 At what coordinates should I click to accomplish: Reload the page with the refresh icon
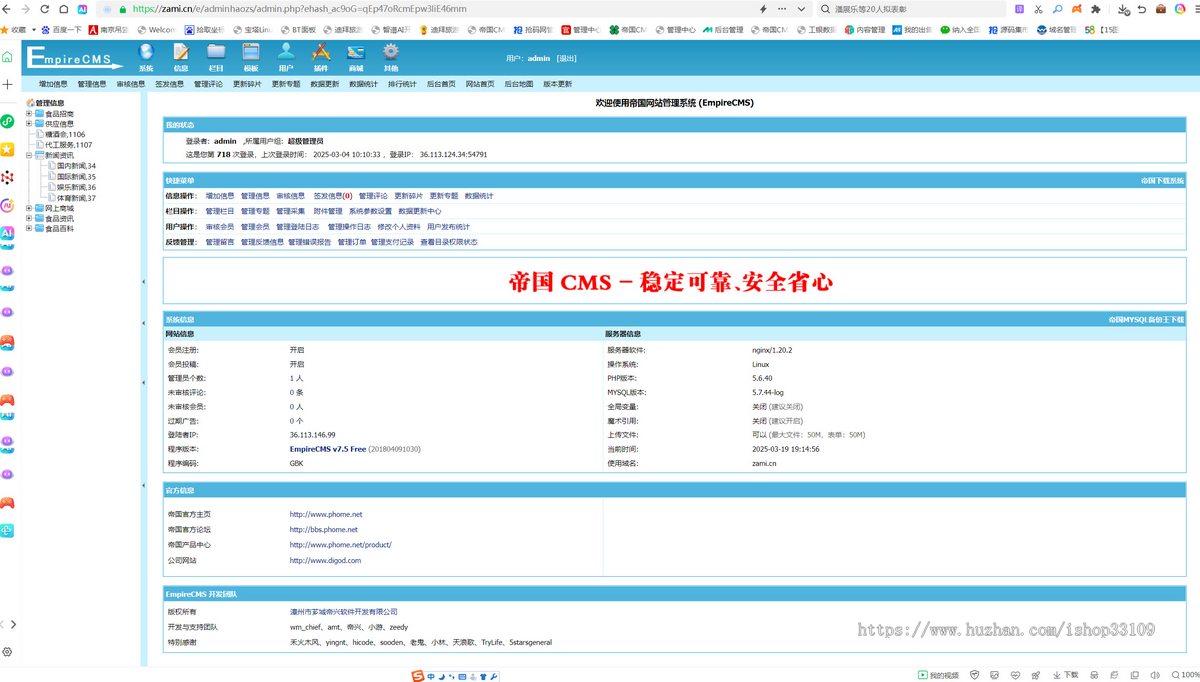(44, 9)
